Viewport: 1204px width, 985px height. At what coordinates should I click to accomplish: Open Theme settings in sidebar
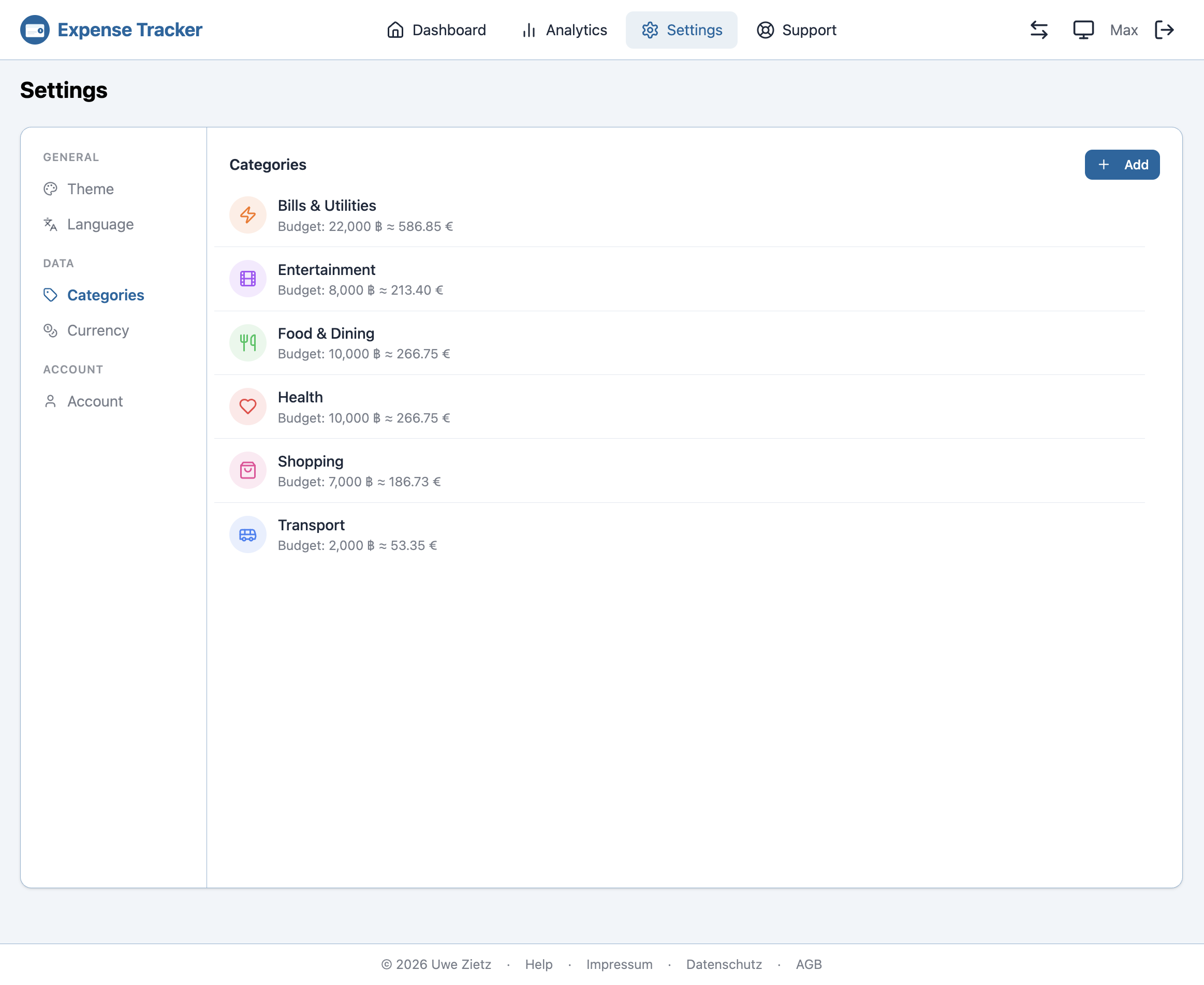pos(90,189)
